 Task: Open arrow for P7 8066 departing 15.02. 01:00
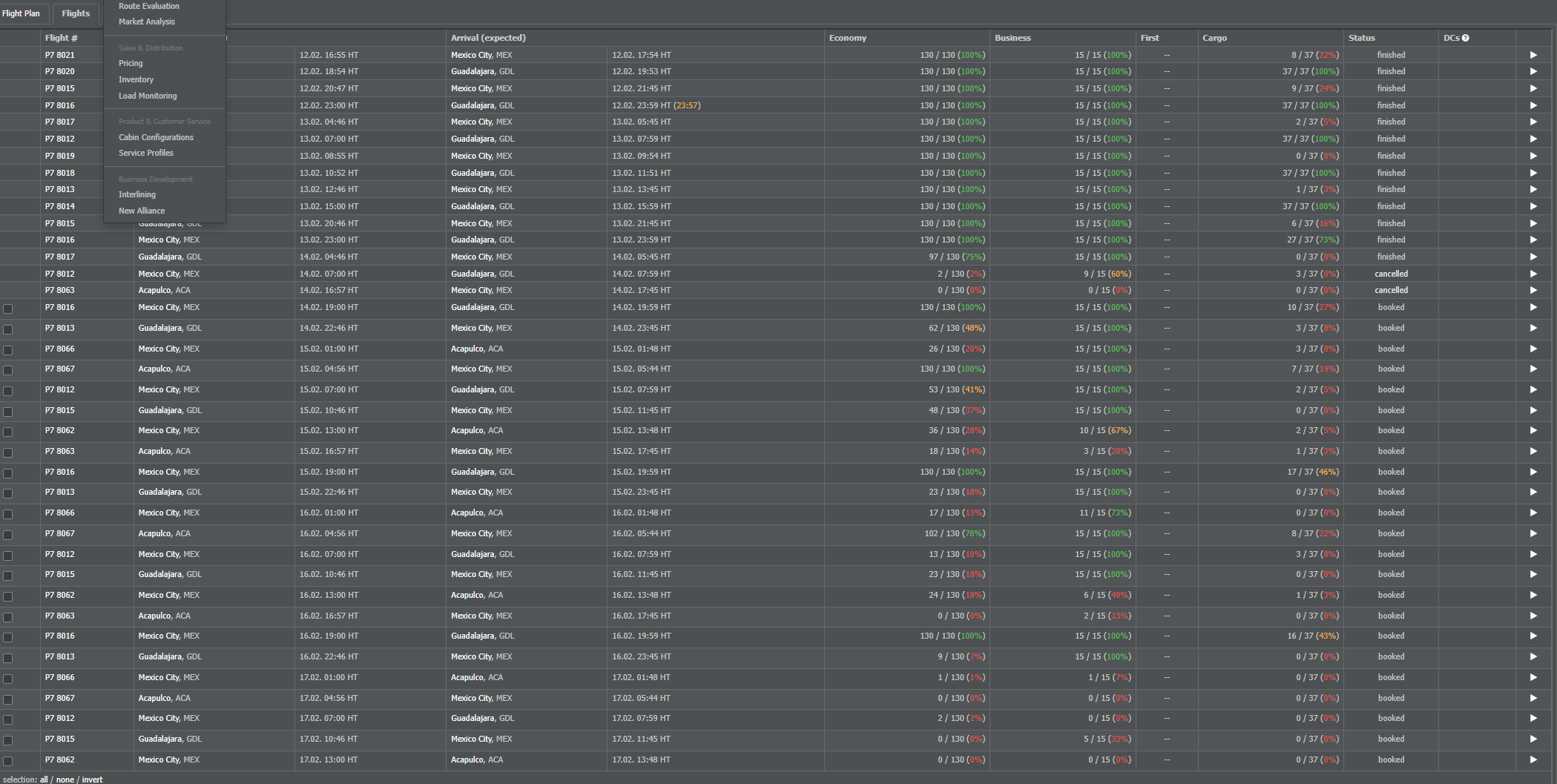click(x=1533, y=349)
